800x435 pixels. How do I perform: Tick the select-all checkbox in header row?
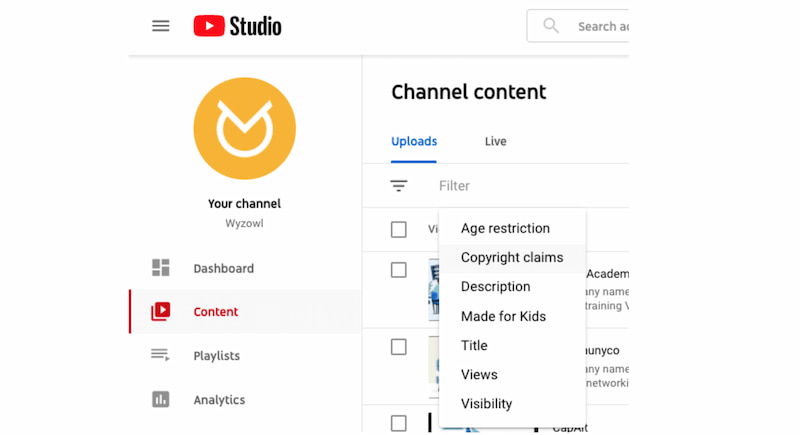(x=398, y=229)
